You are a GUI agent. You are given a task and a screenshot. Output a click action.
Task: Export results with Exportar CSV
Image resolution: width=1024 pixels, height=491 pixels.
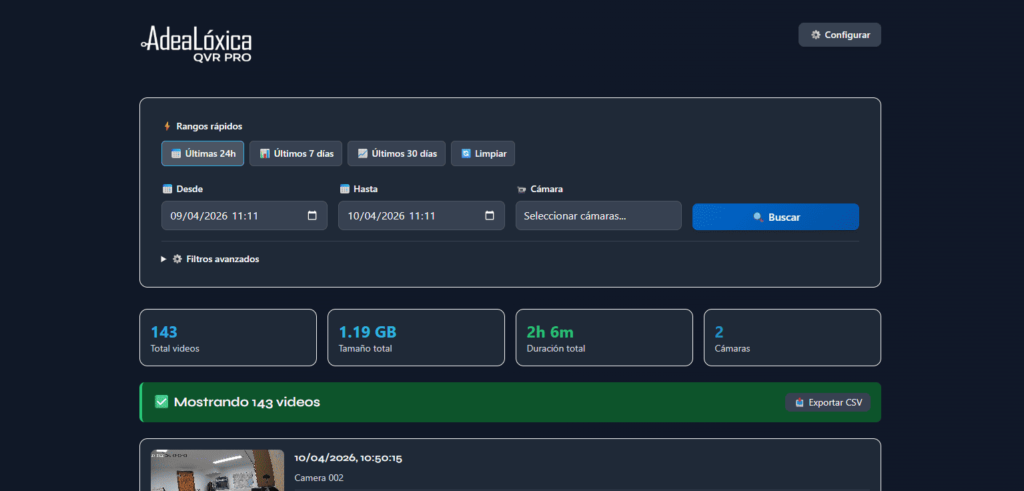pyautogui.click(x=827, y=402)
